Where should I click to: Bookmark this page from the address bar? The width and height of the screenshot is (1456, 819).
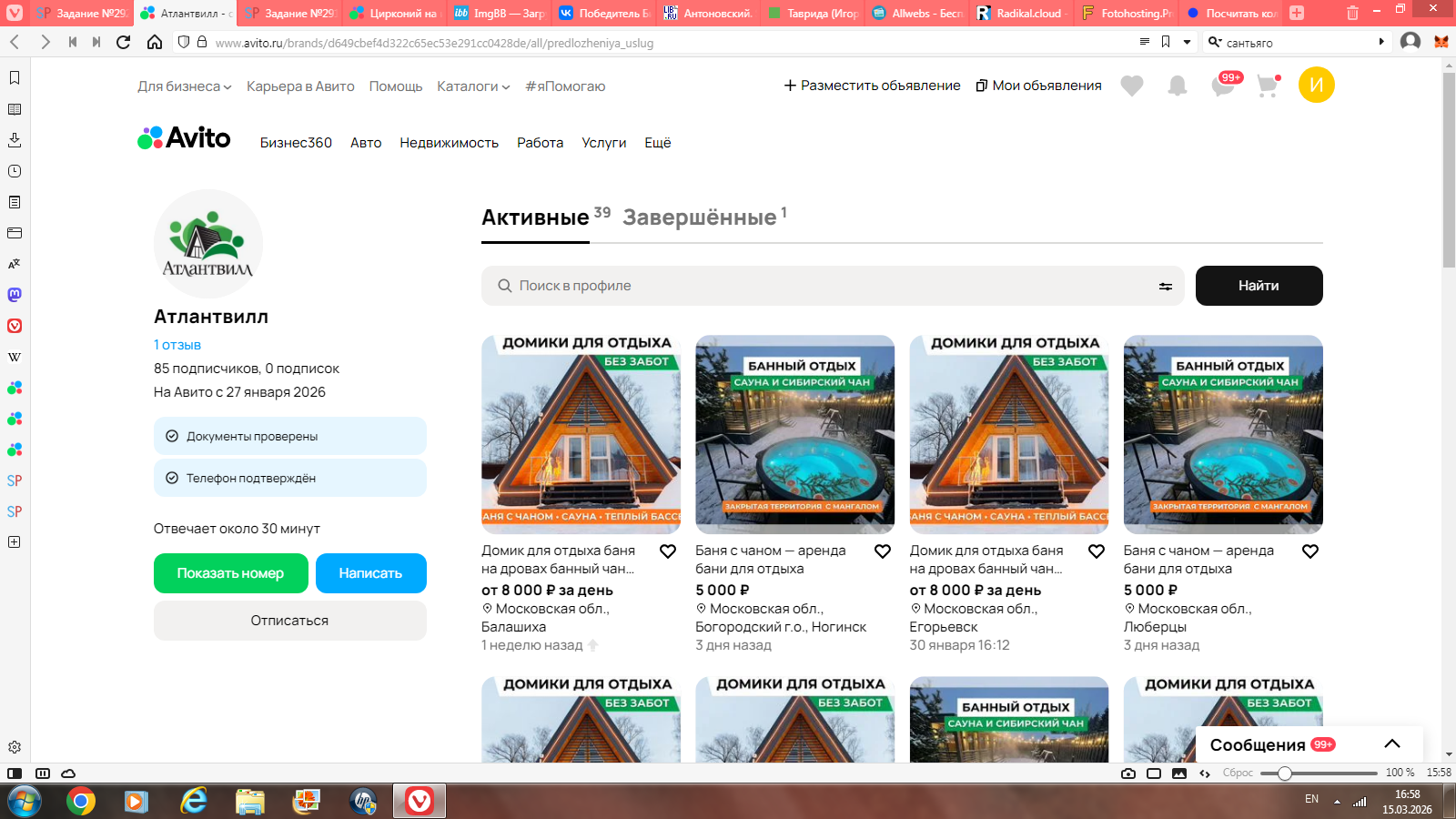pyautogui.click(x=1166, y=42)
